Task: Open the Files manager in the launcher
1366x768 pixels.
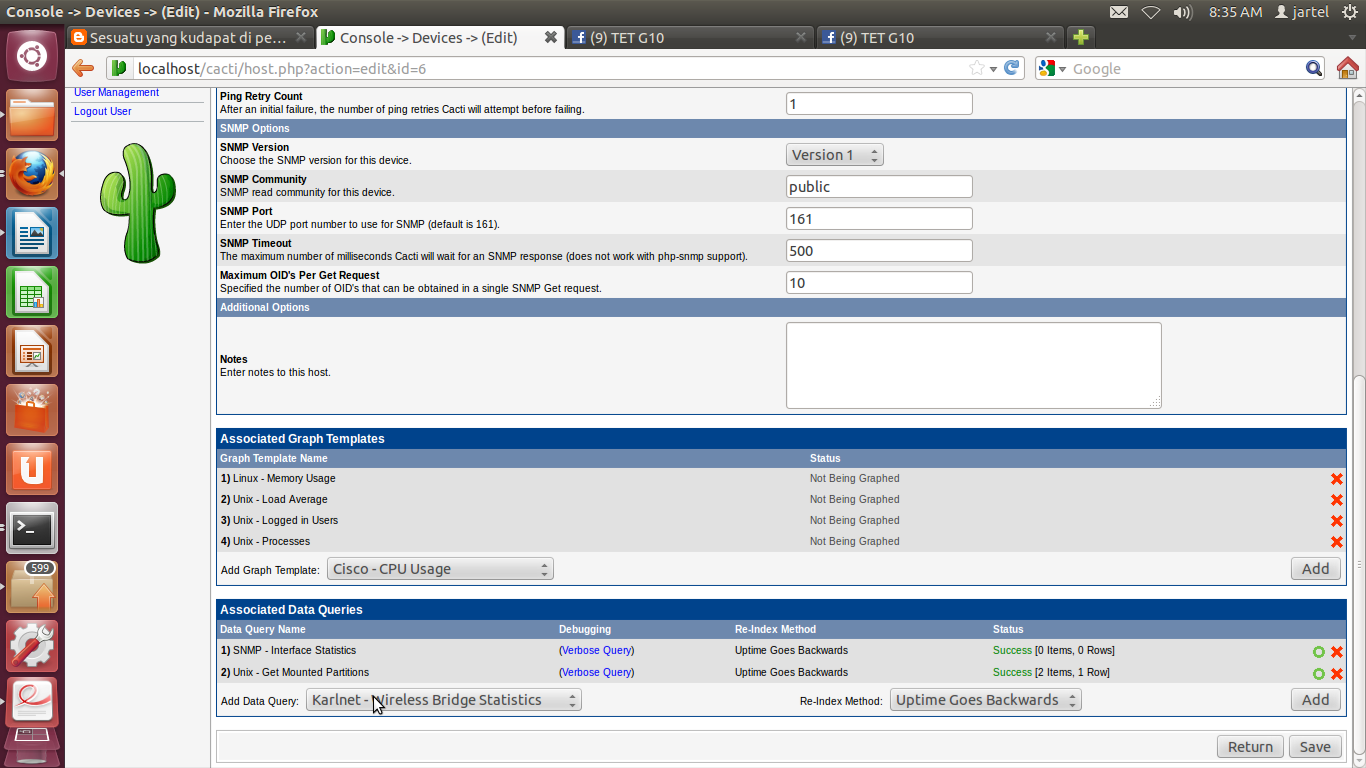Action: pos(32,116)
